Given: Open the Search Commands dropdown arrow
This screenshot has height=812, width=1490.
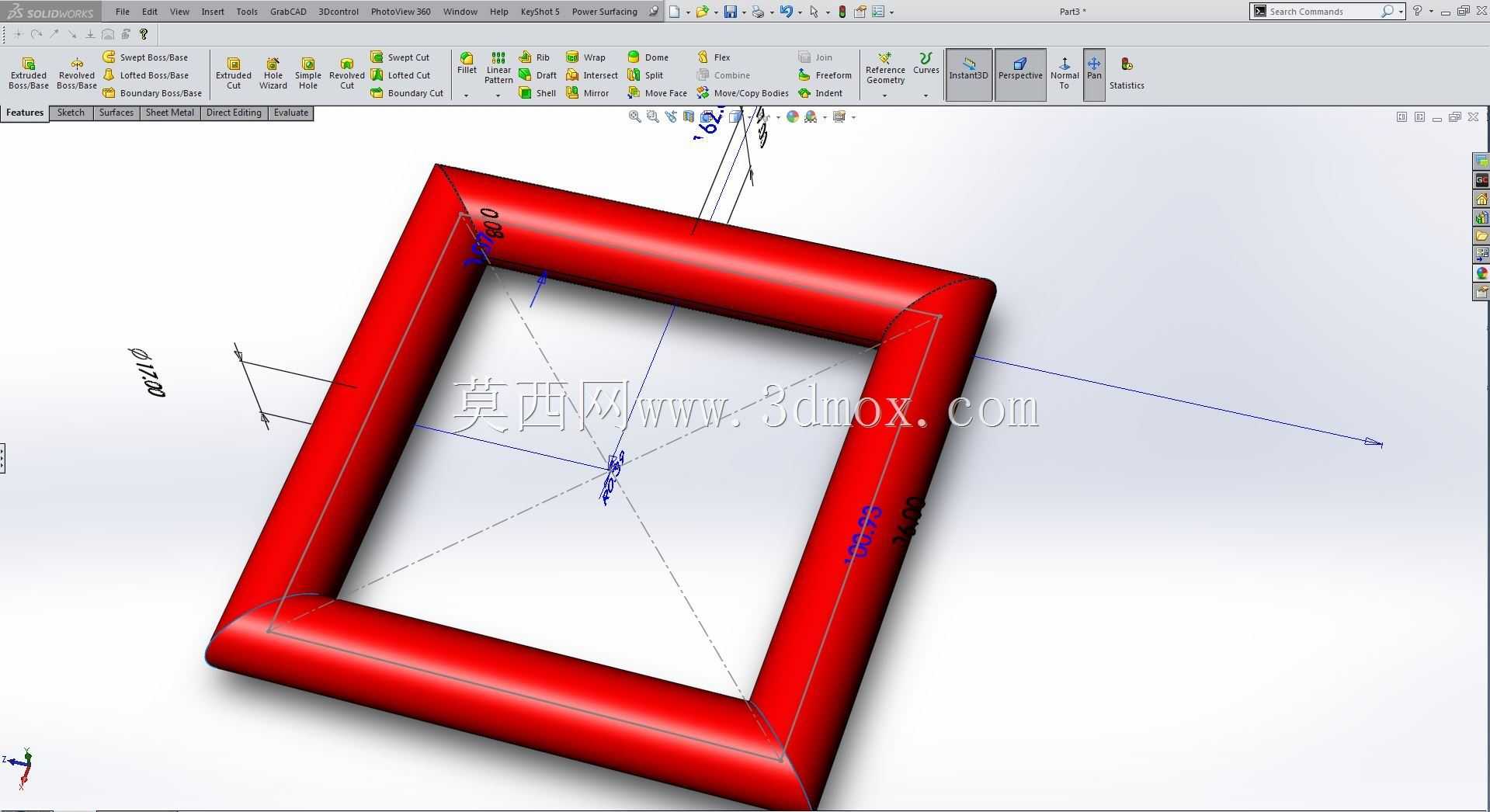Looking at the screenshot, I should [1401, 12].
